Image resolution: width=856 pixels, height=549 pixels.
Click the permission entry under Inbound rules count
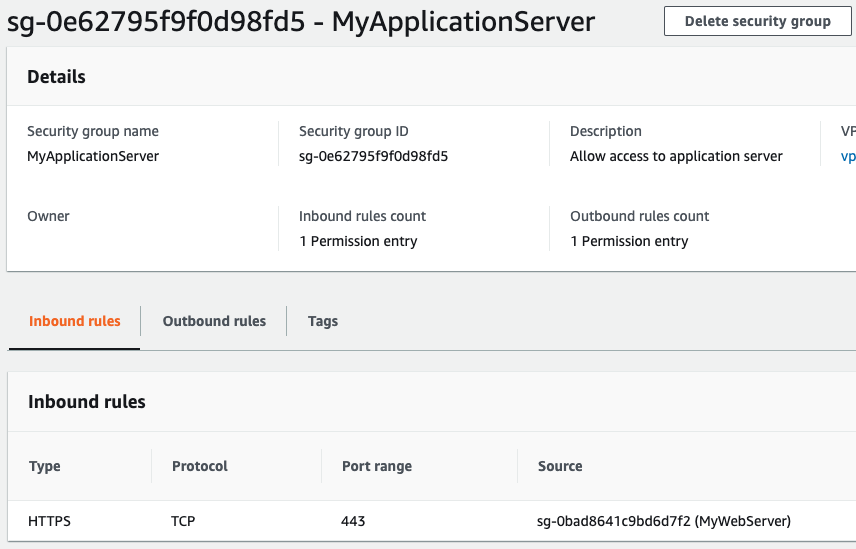click(x=358, y=241)
